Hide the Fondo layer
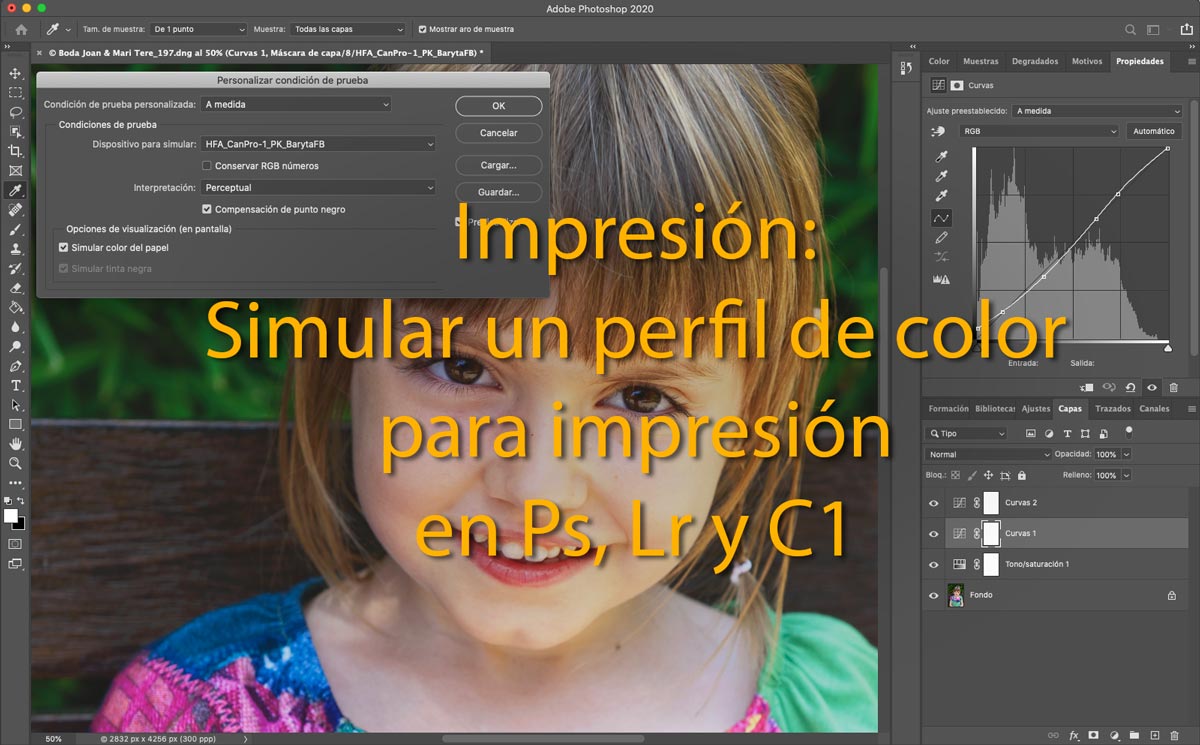Viewport: 1200px width, 745px height. (933, 595)
